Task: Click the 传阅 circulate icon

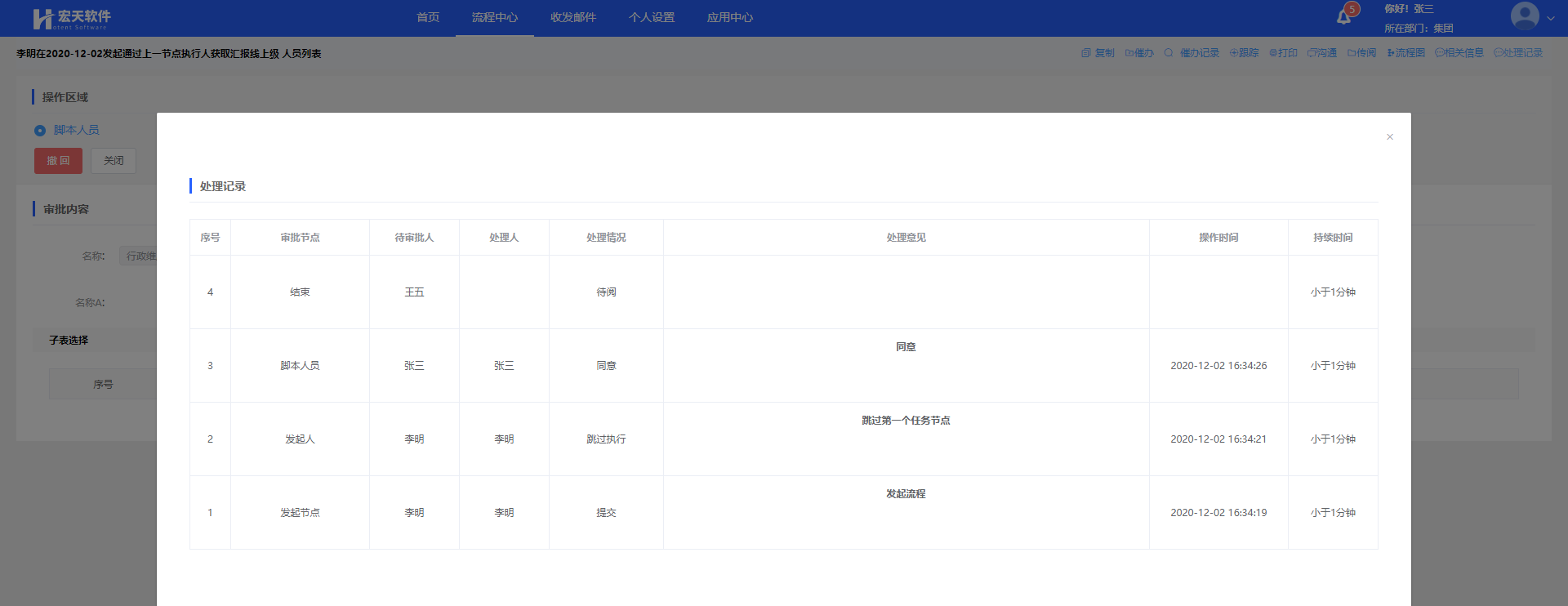Action: click(x=1361, y=53)
